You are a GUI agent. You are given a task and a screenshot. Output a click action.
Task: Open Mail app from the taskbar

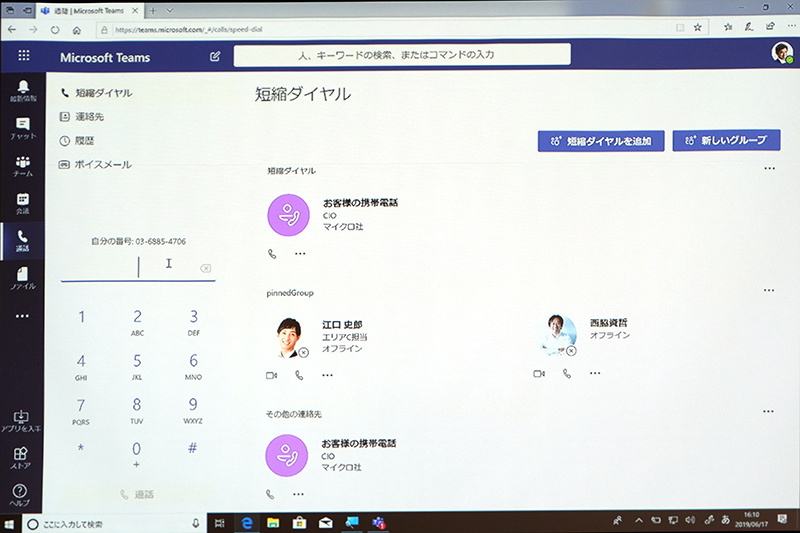click(326, 523)
